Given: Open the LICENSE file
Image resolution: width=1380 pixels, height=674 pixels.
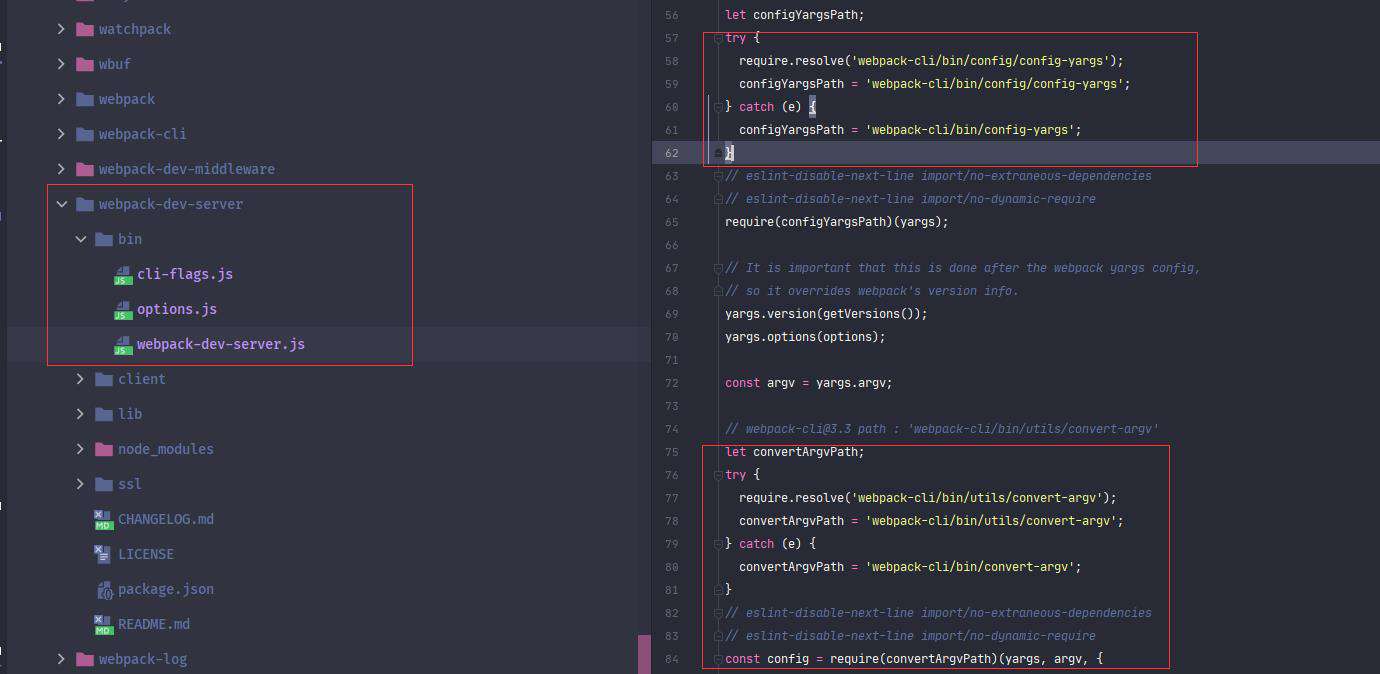Looking at the screenshot, I should coord(146,554).
